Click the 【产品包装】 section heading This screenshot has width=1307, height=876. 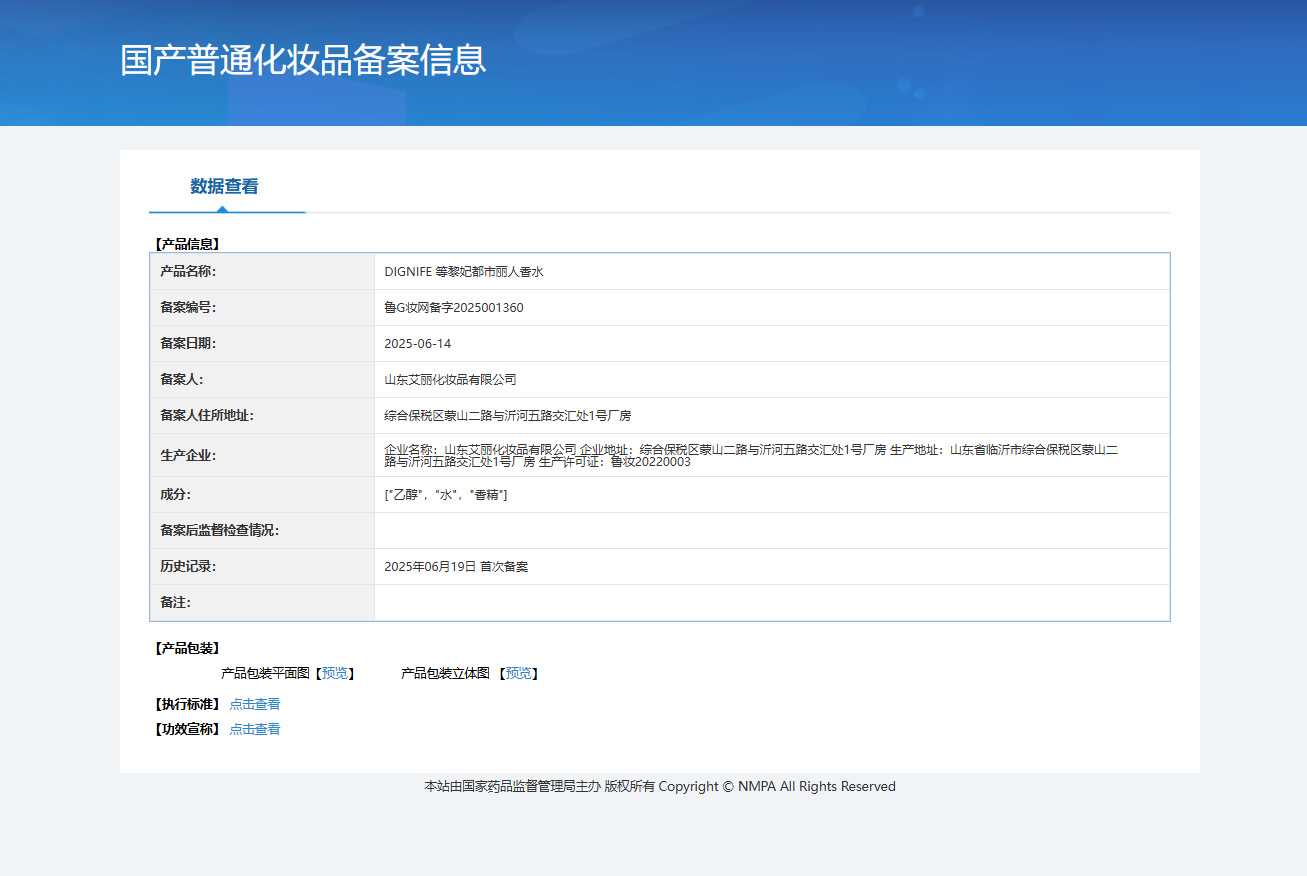(187, 648)
